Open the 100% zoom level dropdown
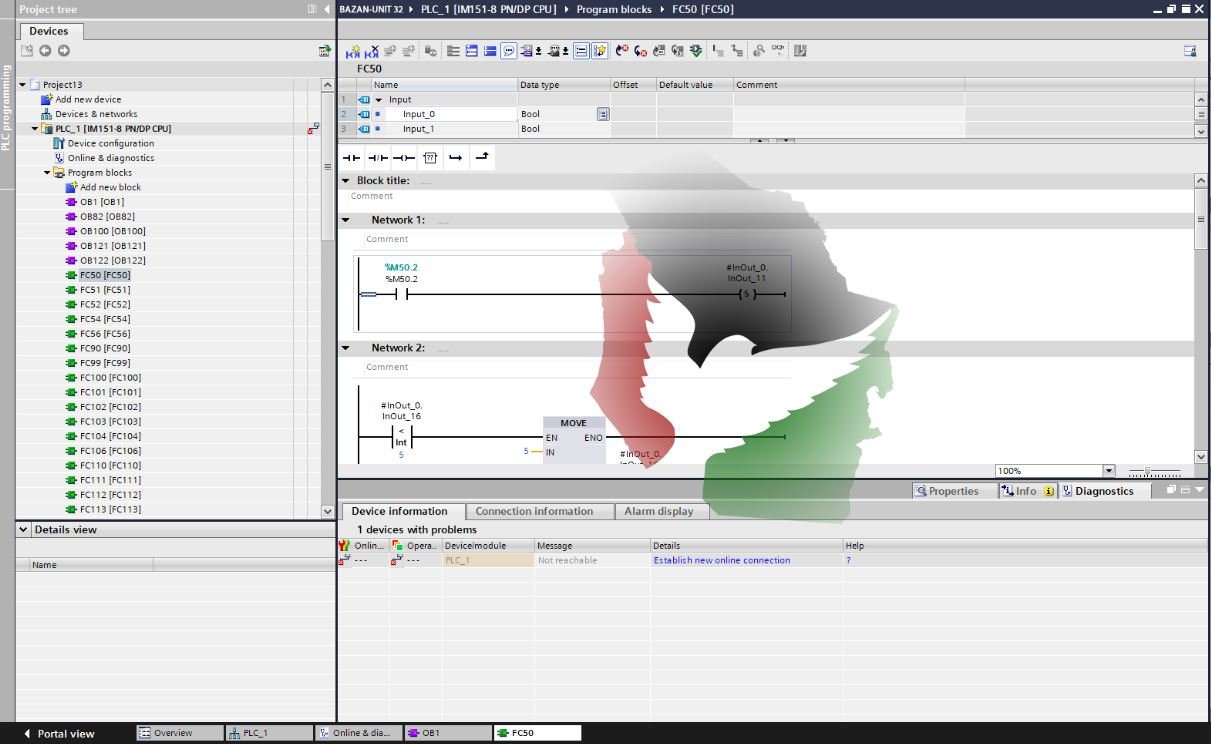This screenshot has width=1211, height=744. [x=1108, y=471]
